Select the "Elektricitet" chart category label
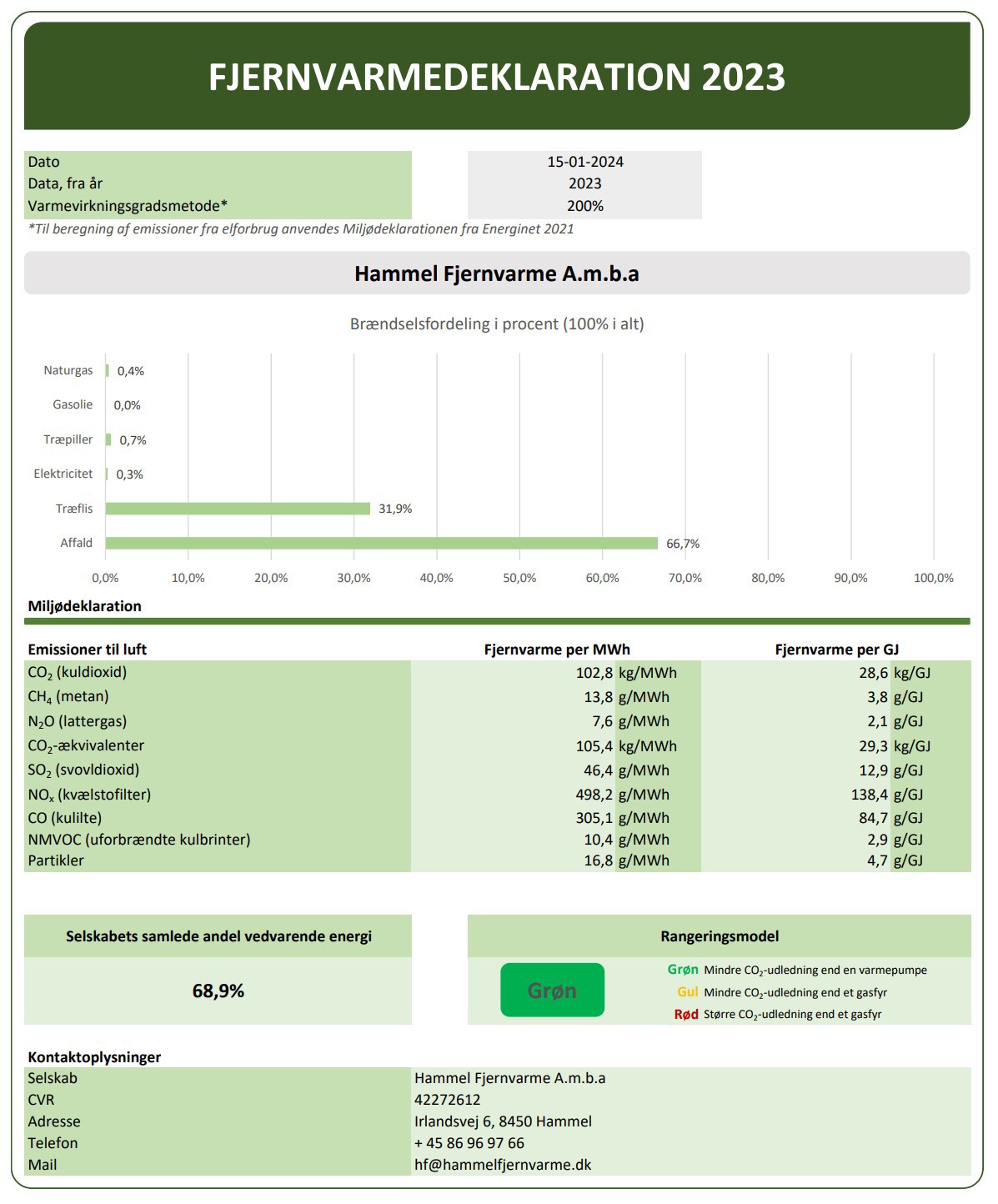This screenshot has height=1204, width=998. tap(63, 474)
